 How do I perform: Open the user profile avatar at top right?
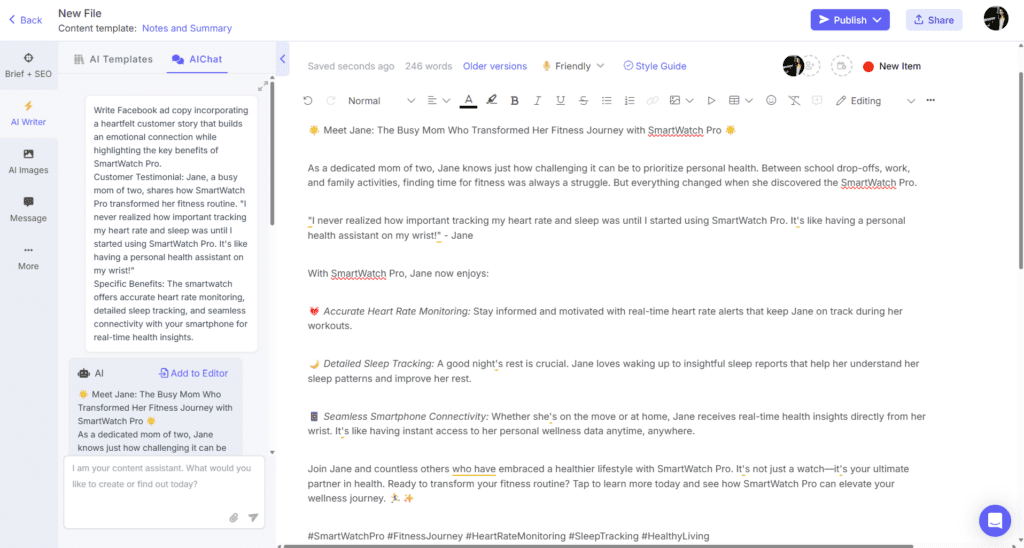[996, 18]
